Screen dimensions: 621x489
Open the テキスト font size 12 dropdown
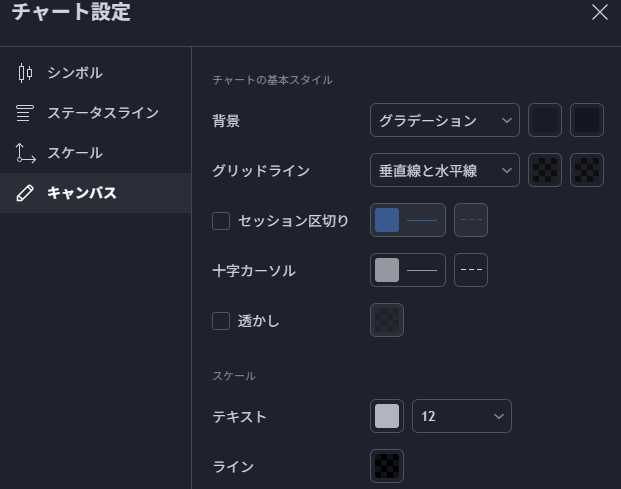461,417
